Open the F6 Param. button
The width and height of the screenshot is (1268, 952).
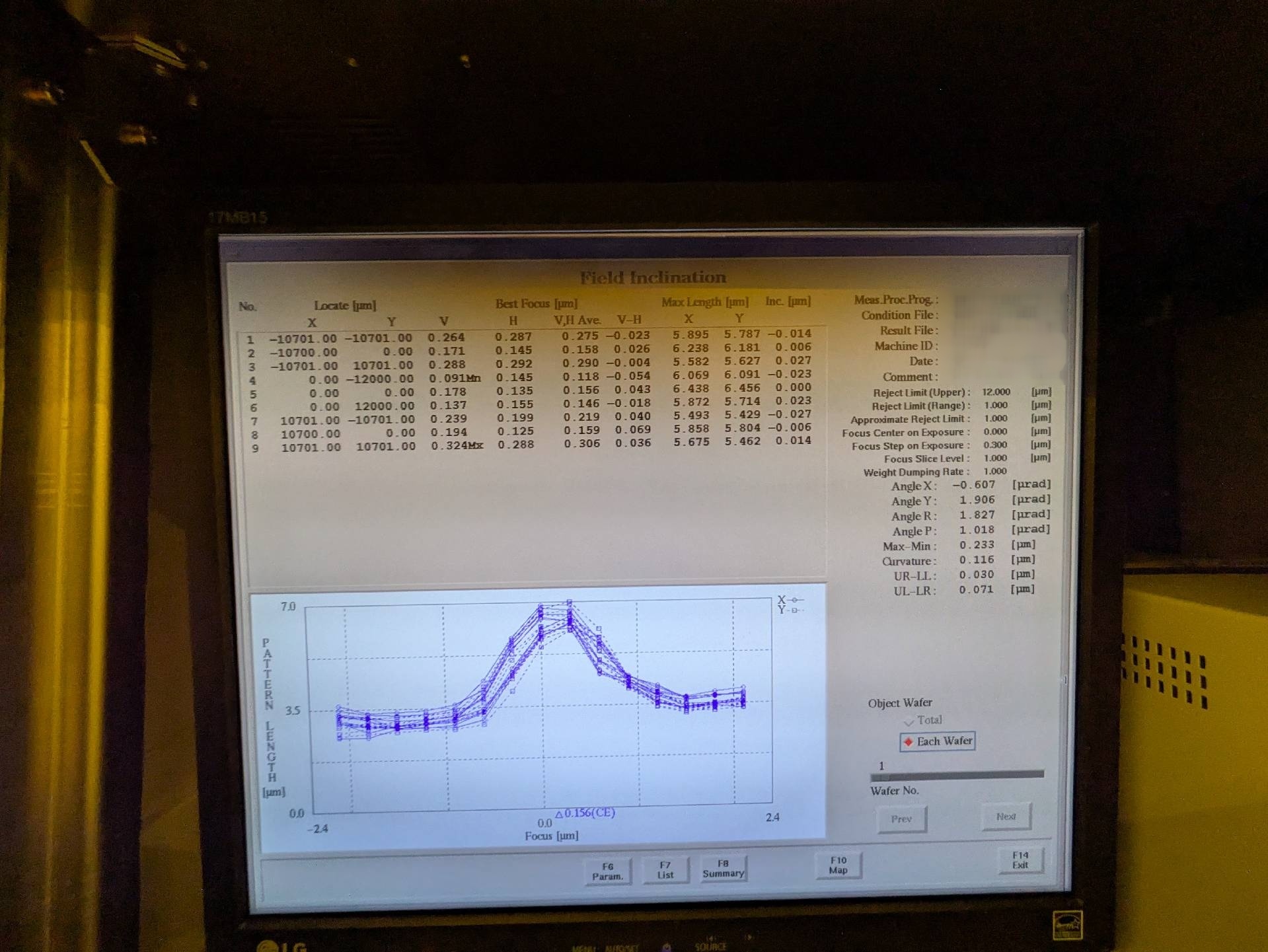[608, 871]
